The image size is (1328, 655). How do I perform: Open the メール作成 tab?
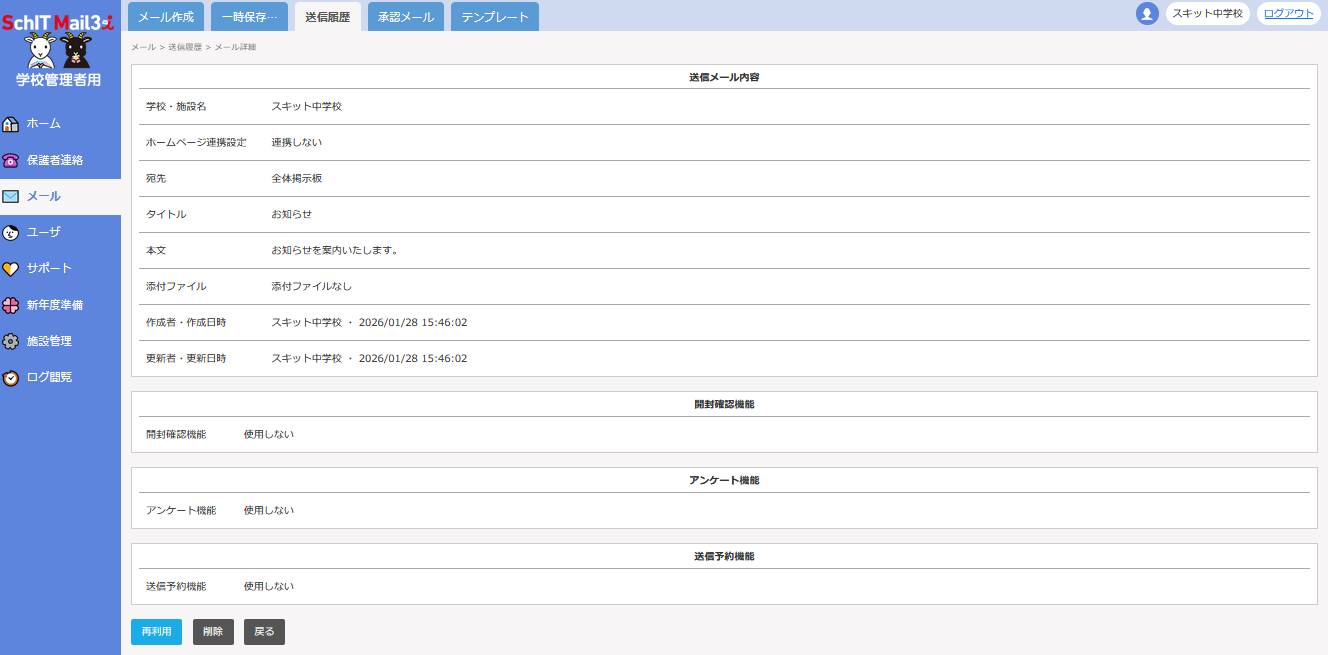(166, 17)
